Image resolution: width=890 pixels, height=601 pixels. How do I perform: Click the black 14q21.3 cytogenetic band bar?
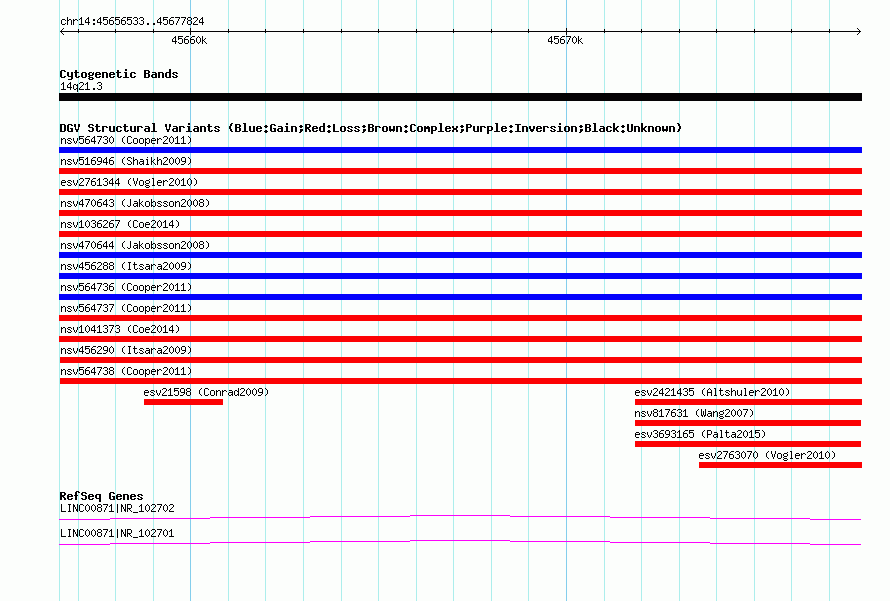pyautogui.click(x=460, y=97)
